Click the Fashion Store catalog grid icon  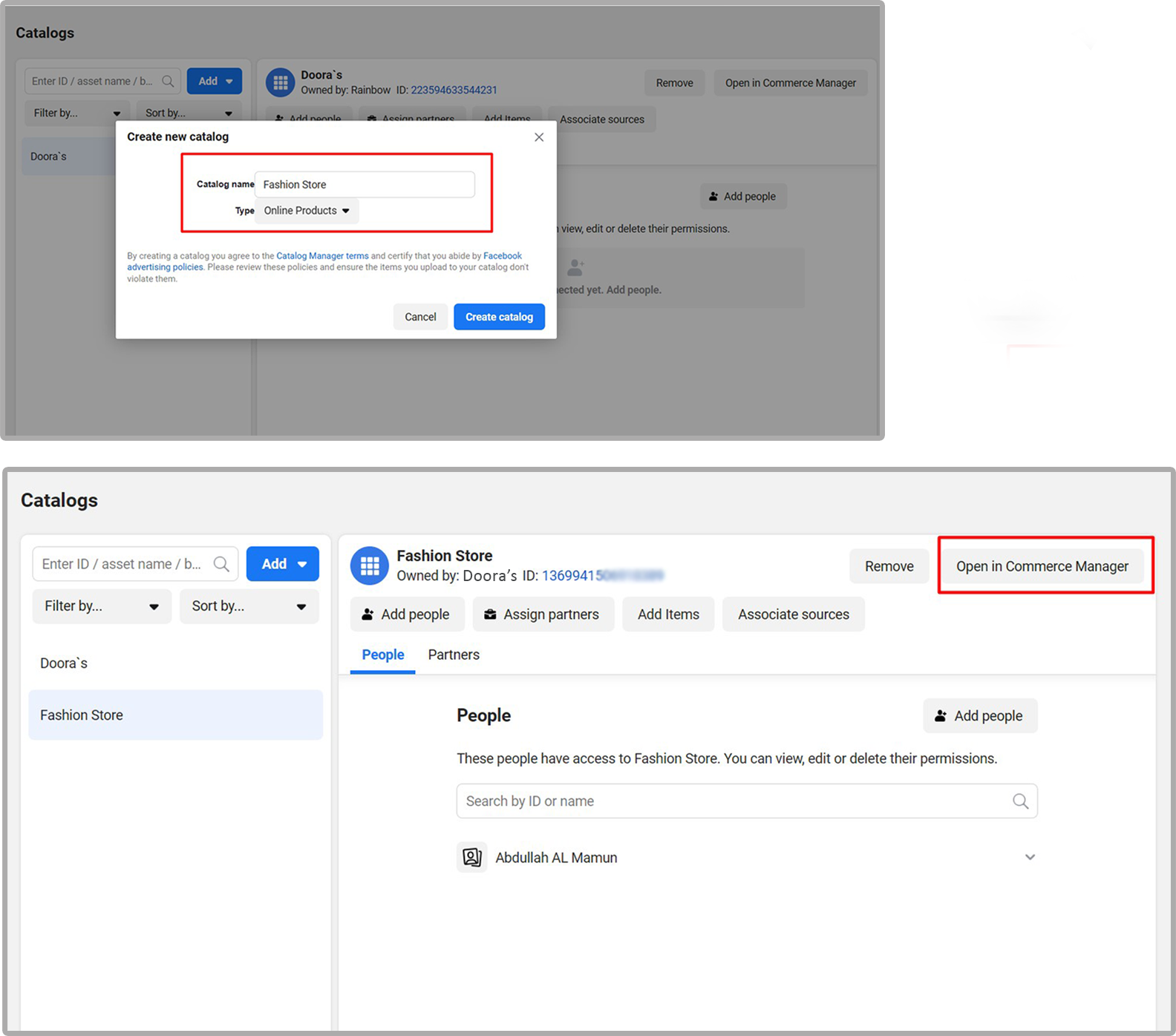[370, 566]
